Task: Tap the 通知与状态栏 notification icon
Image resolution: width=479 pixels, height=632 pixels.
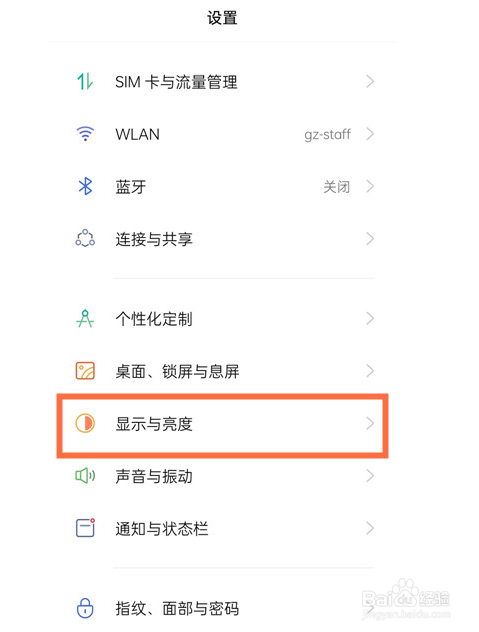Action: pos(85,528)
